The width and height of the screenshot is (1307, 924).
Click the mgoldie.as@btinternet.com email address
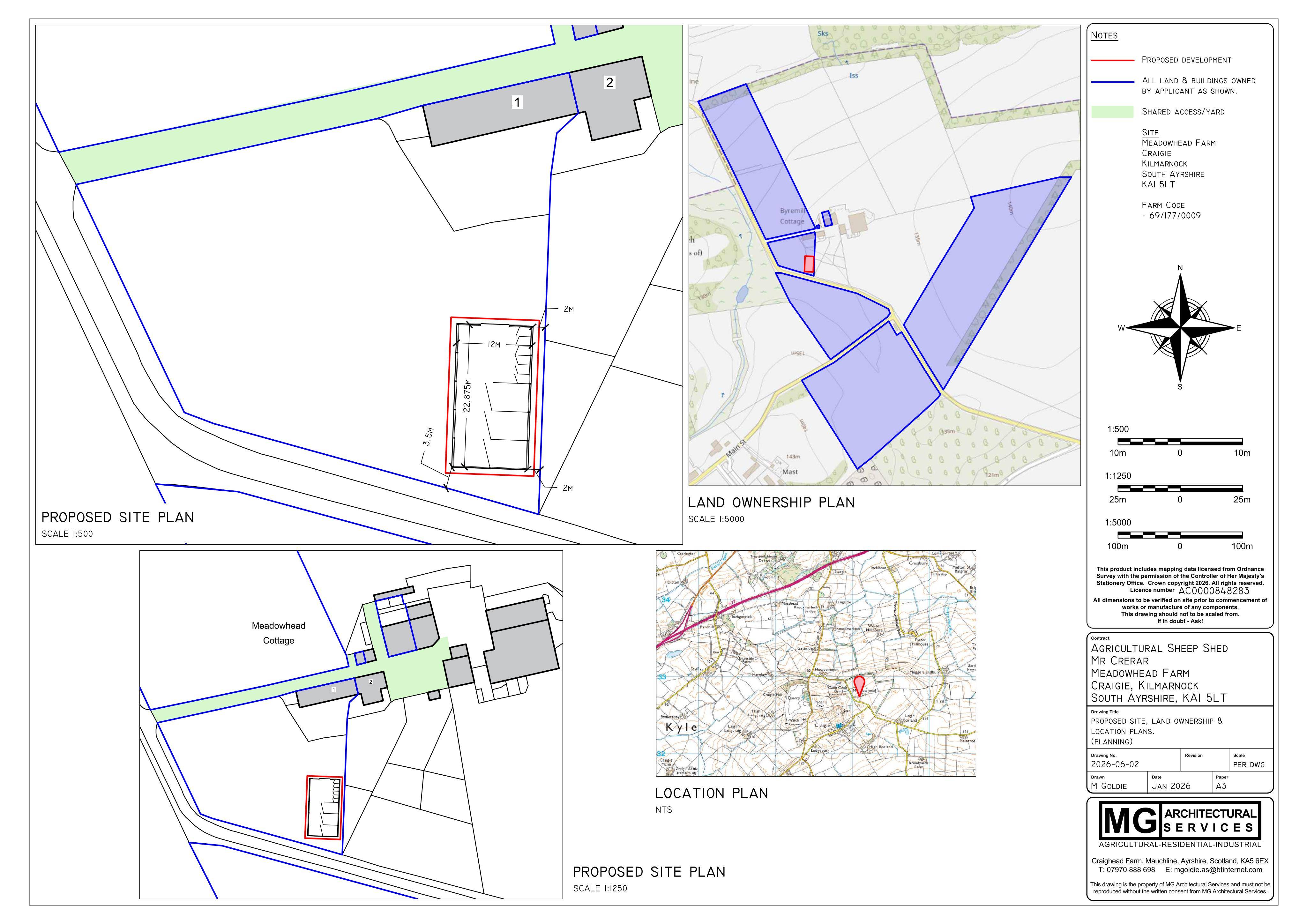pos(1218,869)
